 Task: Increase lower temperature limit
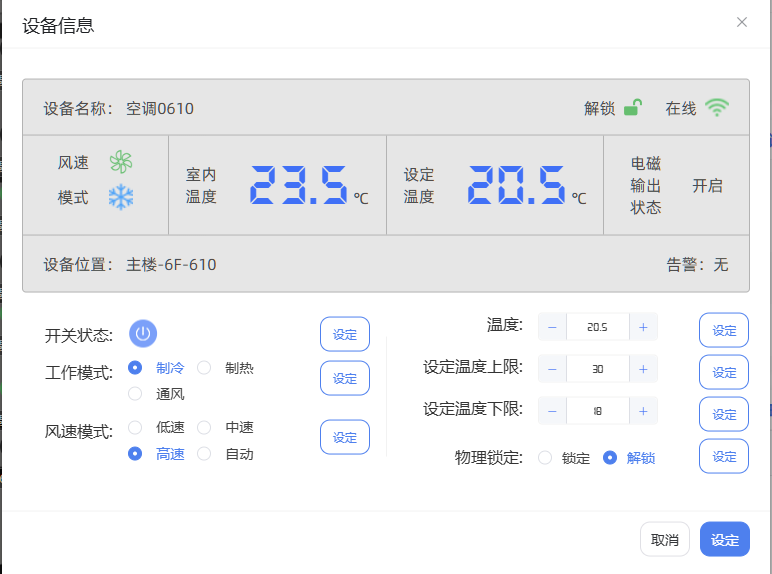point(643,411)
